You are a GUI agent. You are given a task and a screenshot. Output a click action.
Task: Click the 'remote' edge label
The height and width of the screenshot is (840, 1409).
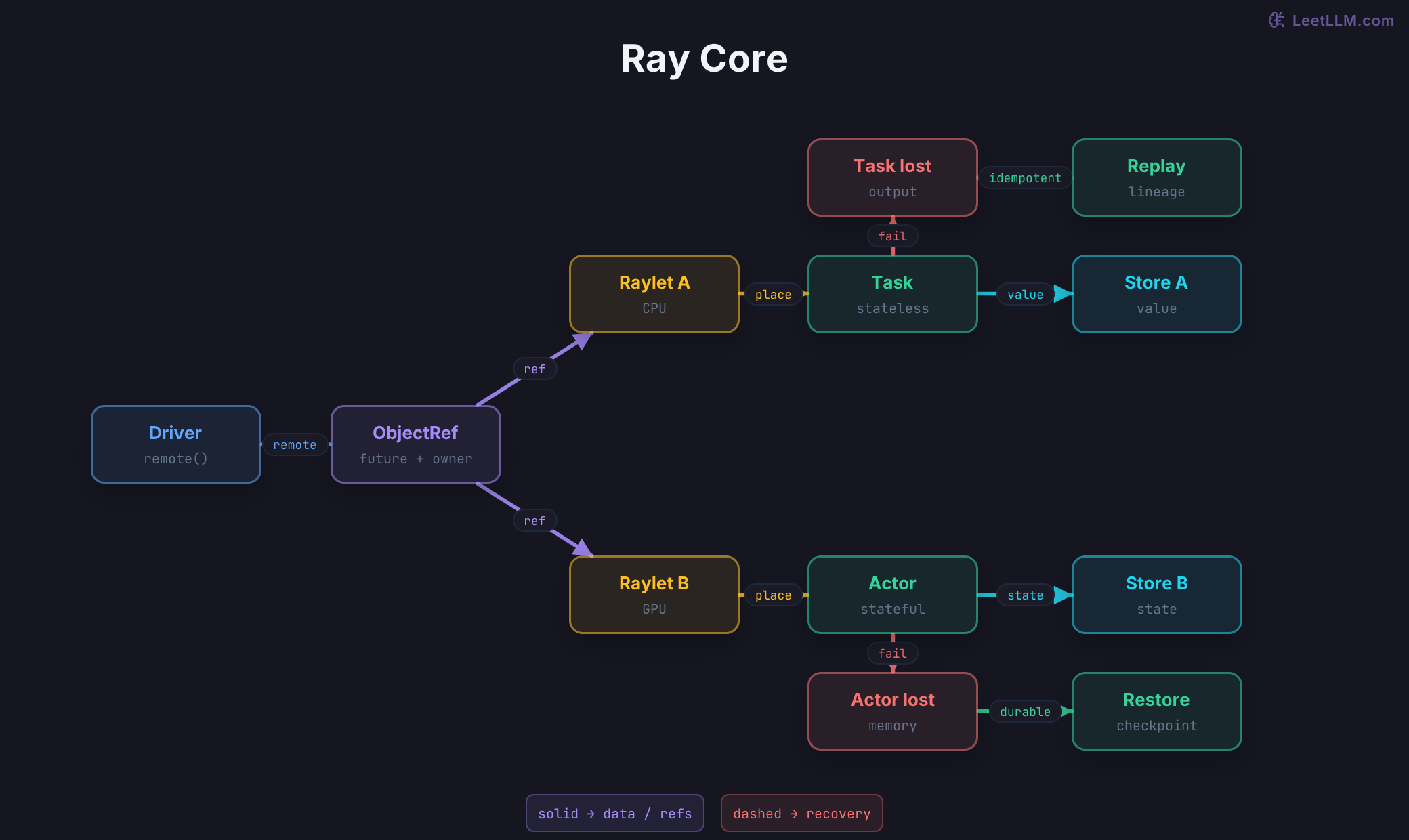295,444
